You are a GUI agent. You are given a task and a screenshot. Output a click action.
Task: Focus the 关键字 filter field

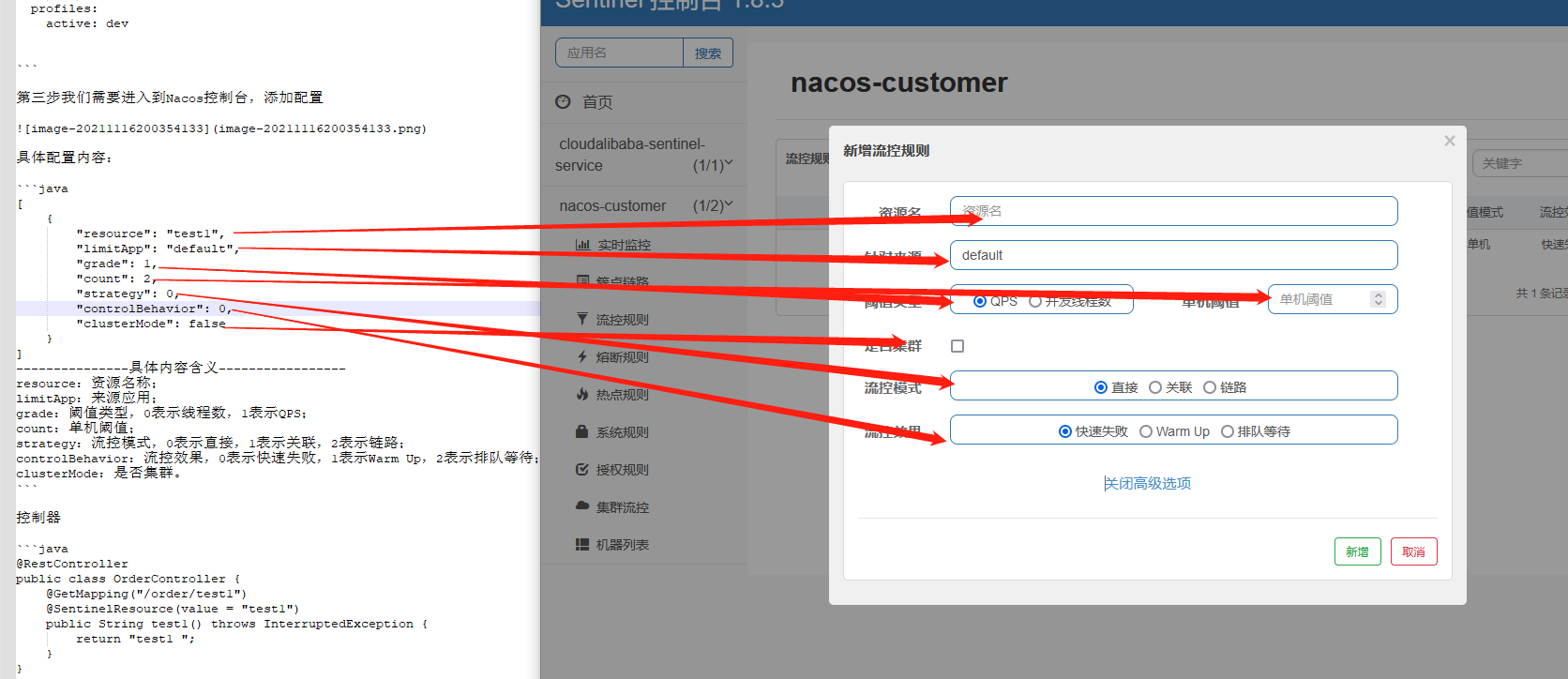click(x=1520, y=163)
